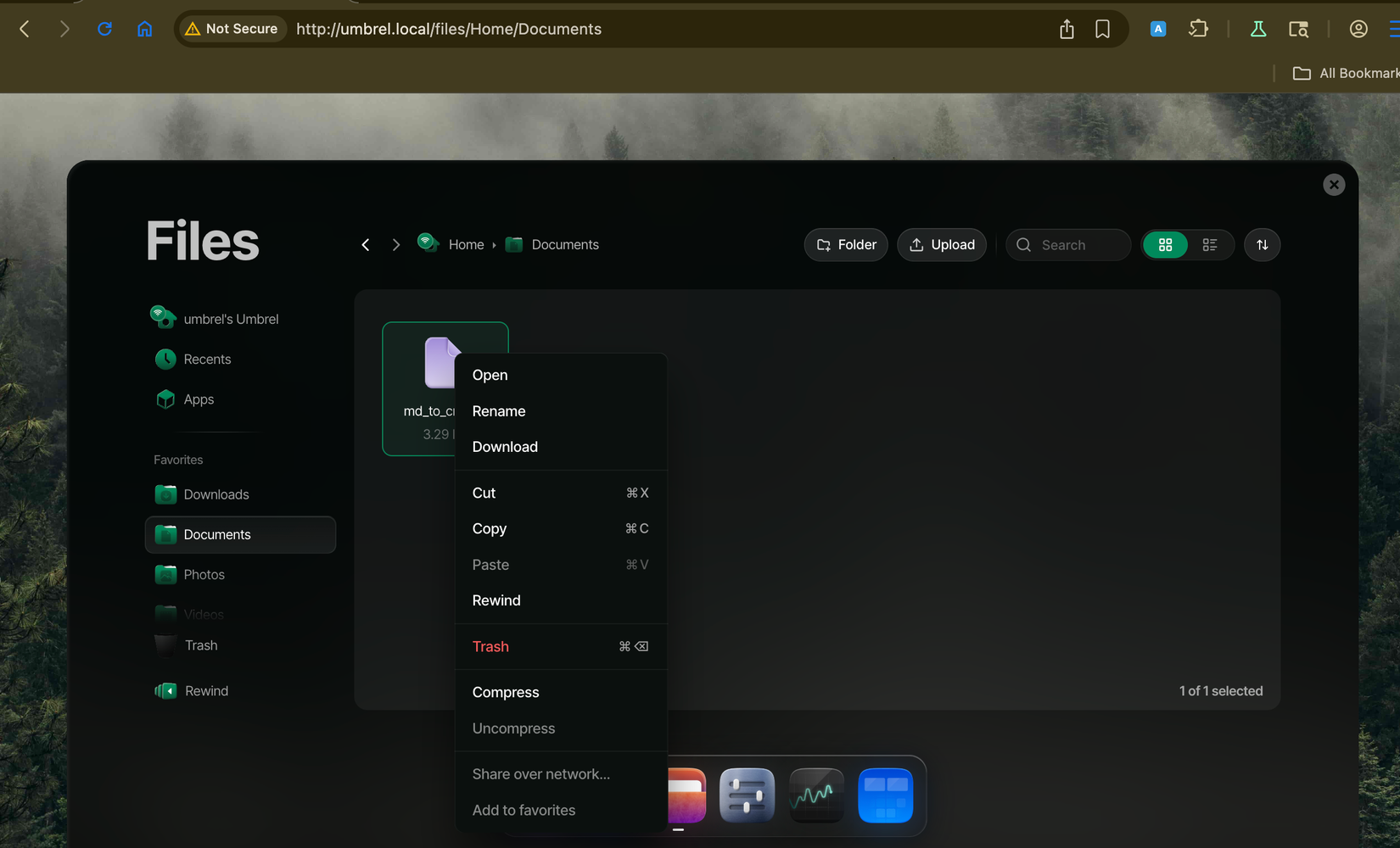Add file to favorites
Screen dimensions: 1400x848
pos(560,811)
